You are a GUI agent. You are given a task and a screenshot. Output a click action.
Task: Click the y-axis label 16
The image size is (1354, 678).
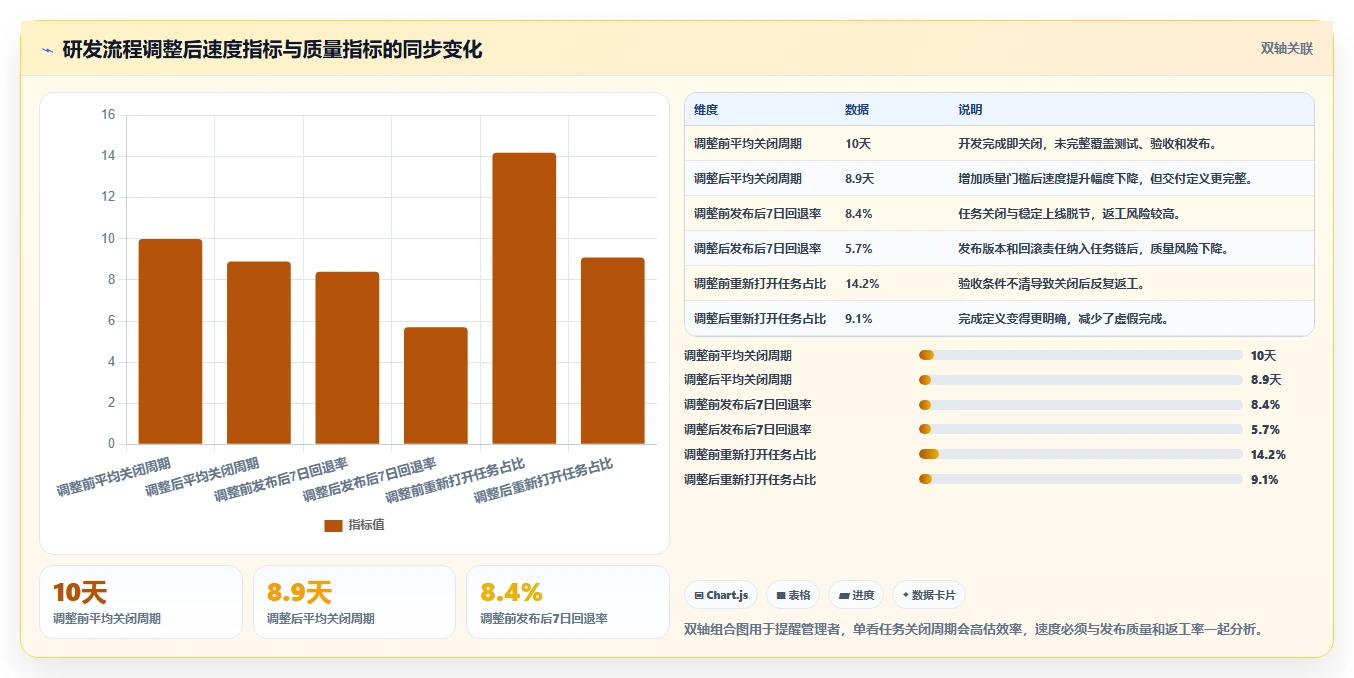pyautogui.click(x=108, y=115)
